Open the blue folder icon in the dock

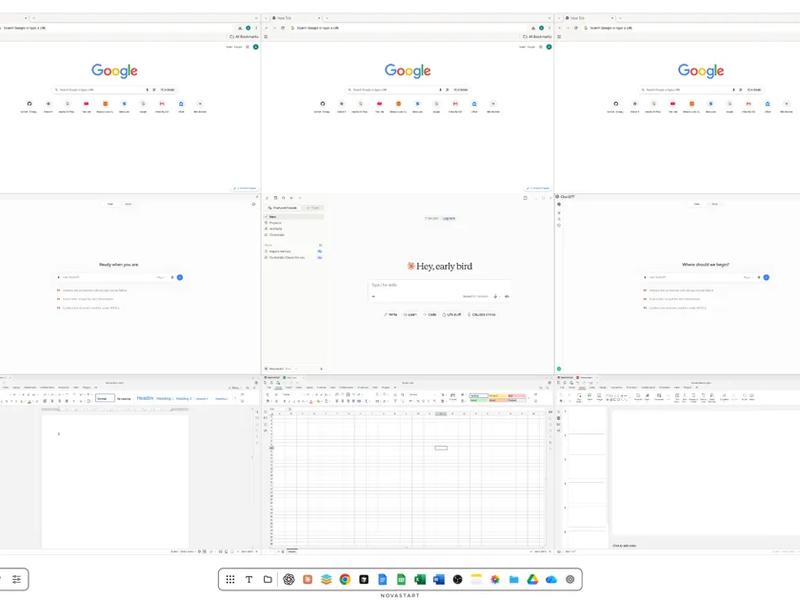pyautogui.click(x=514, y=579)
